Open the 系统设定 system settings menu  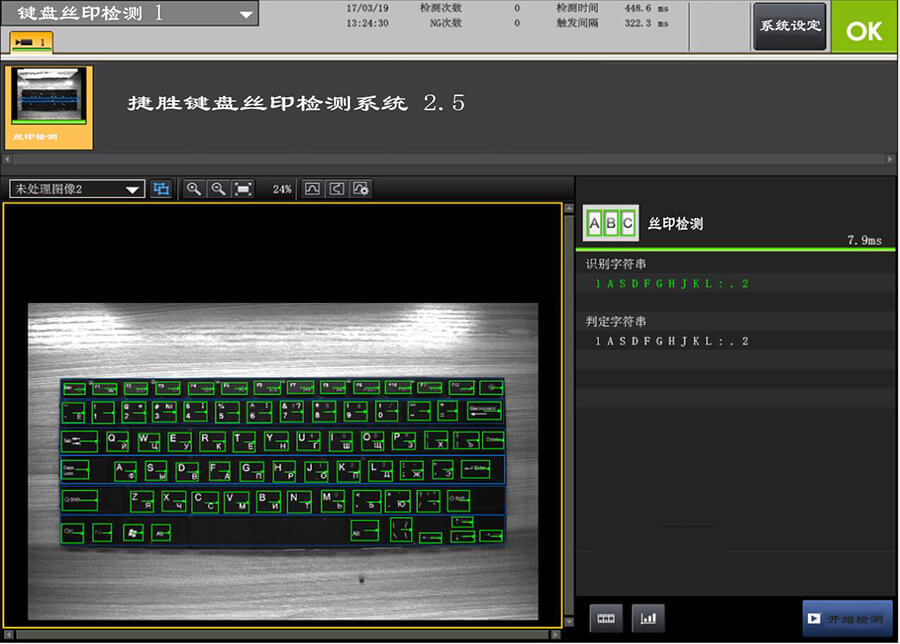pos(789,26)
